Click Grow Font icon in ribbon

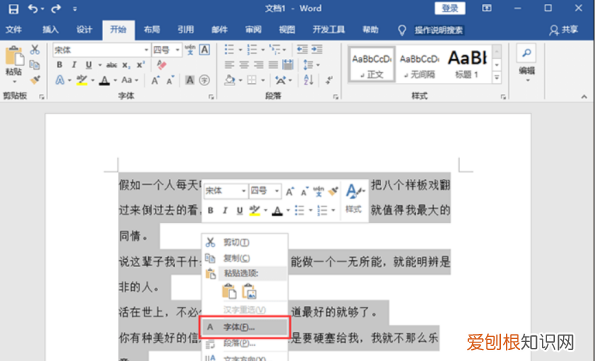tap(155, 80)
